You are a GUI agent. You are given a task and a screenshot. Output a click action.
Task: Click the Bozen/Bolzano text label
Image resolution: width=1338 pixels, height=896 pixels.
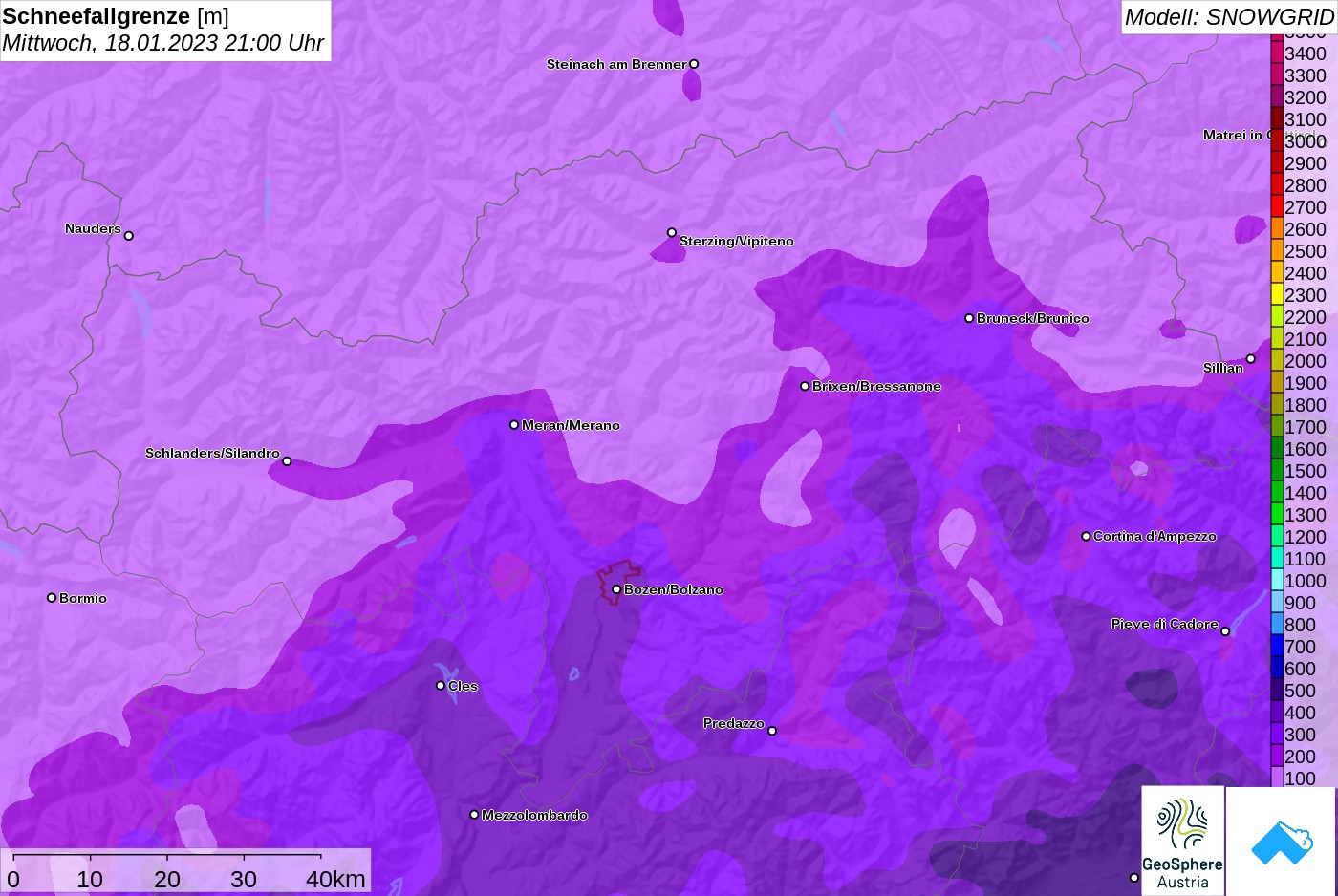coord(674,589)
